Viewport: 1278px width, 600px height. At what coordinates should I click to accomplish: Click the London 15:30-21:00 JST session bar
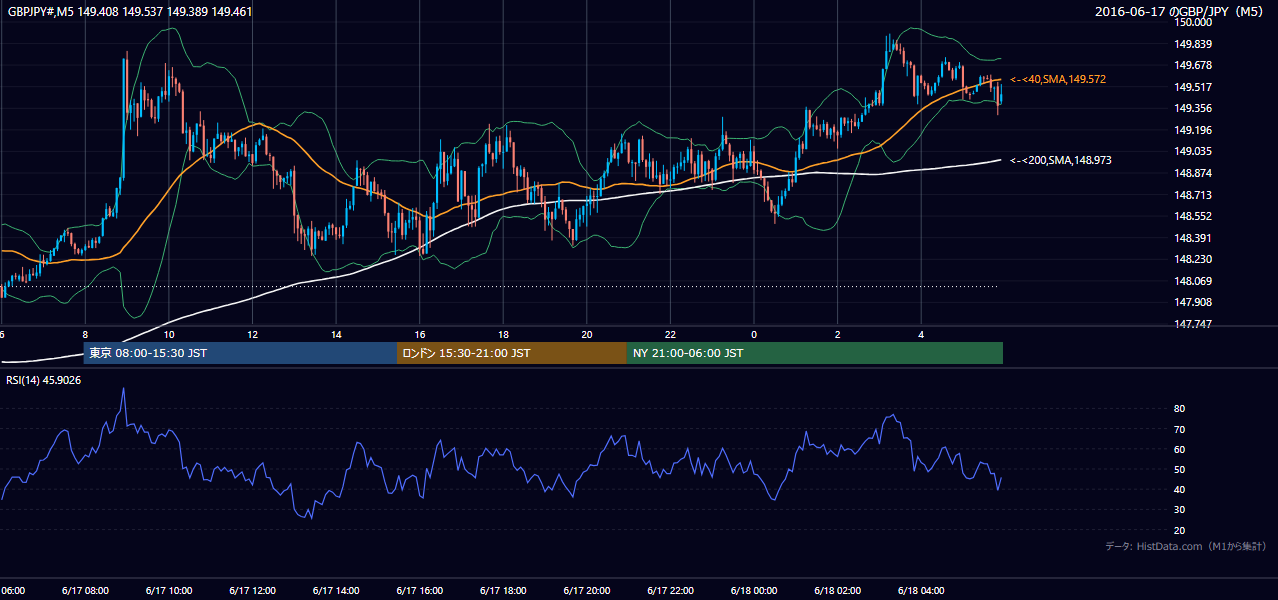(x=512, y=353)
